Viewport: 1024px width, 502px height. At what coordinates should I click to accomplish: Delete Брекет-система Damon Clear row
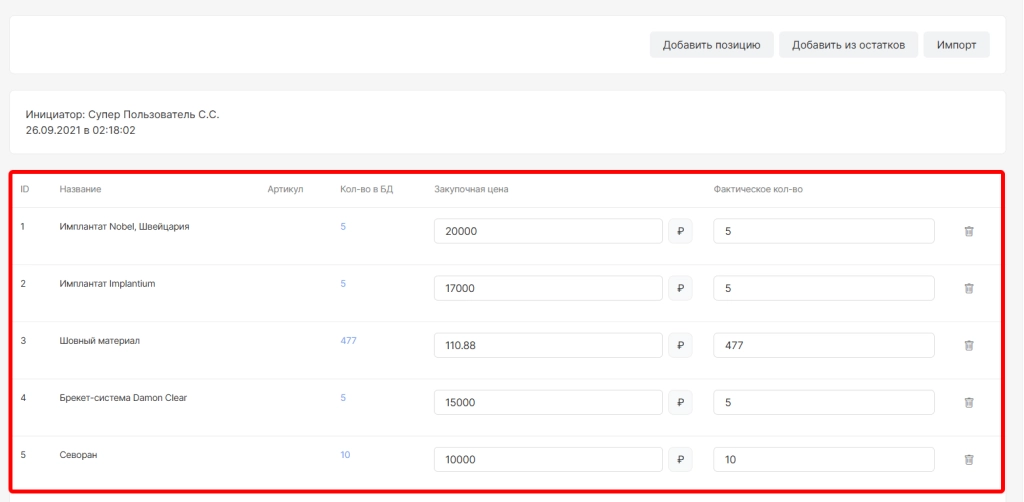pyautogui.click(x=968, y=402)
